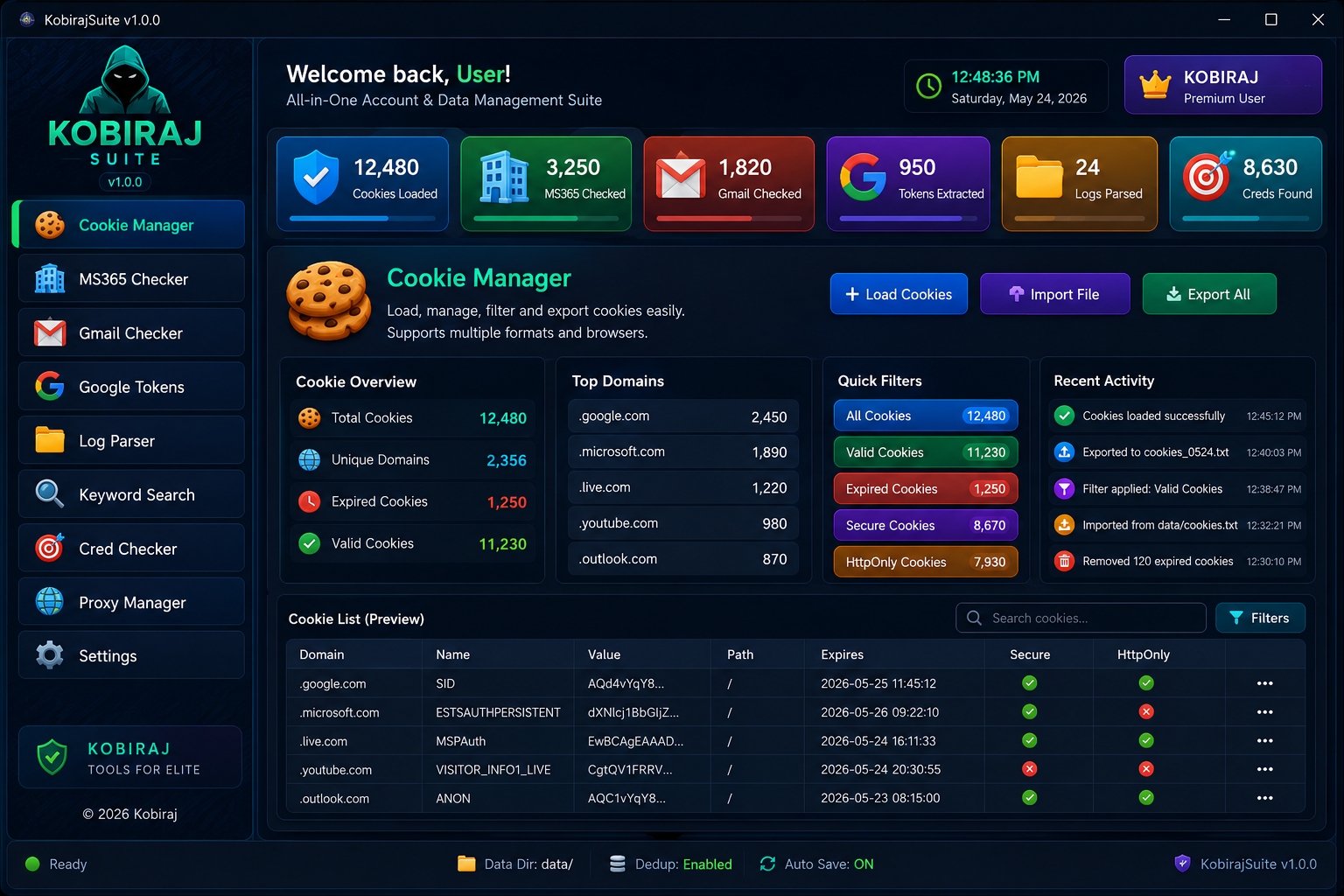
Task: Click the Expired Cookies clock icon
Action: tap(309, 501)
